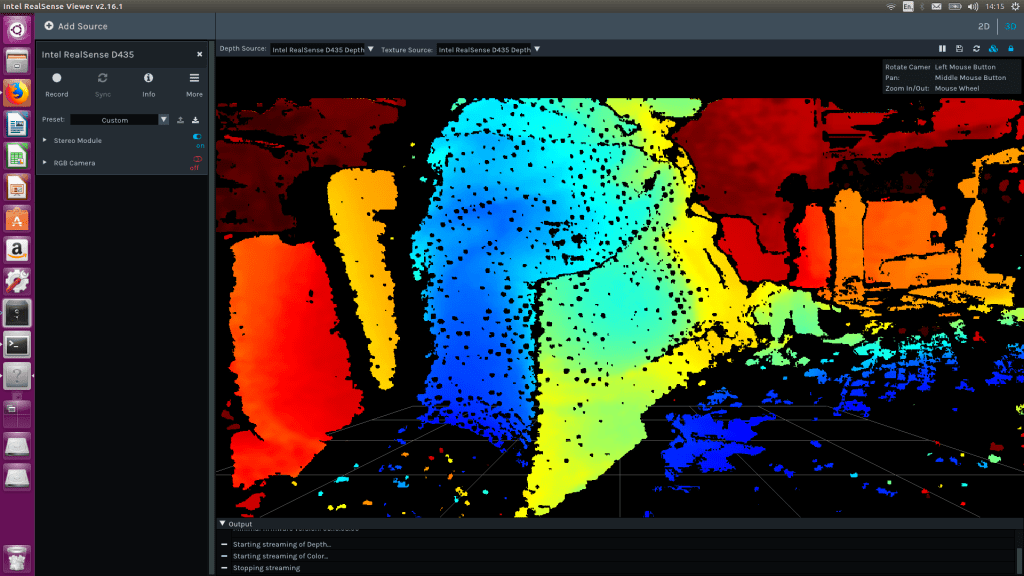The image size is (1024, 576).
Task: Click the refresh icon in the viewer toolbar
Action: [x=977, y=48]
